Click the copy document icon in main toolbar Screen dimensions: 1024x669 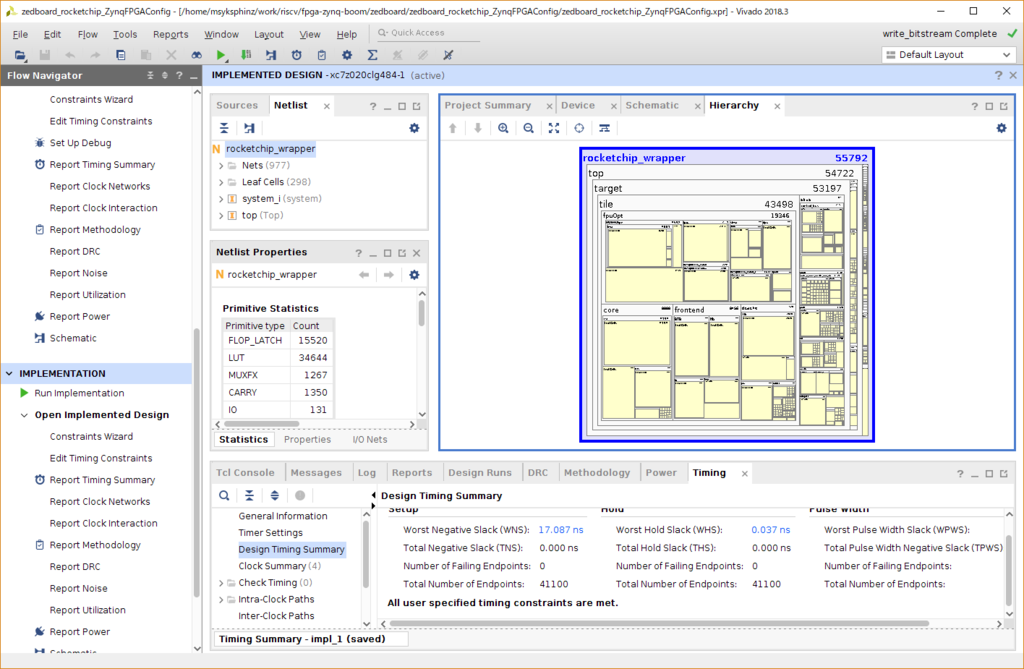(x=120, y=55)
